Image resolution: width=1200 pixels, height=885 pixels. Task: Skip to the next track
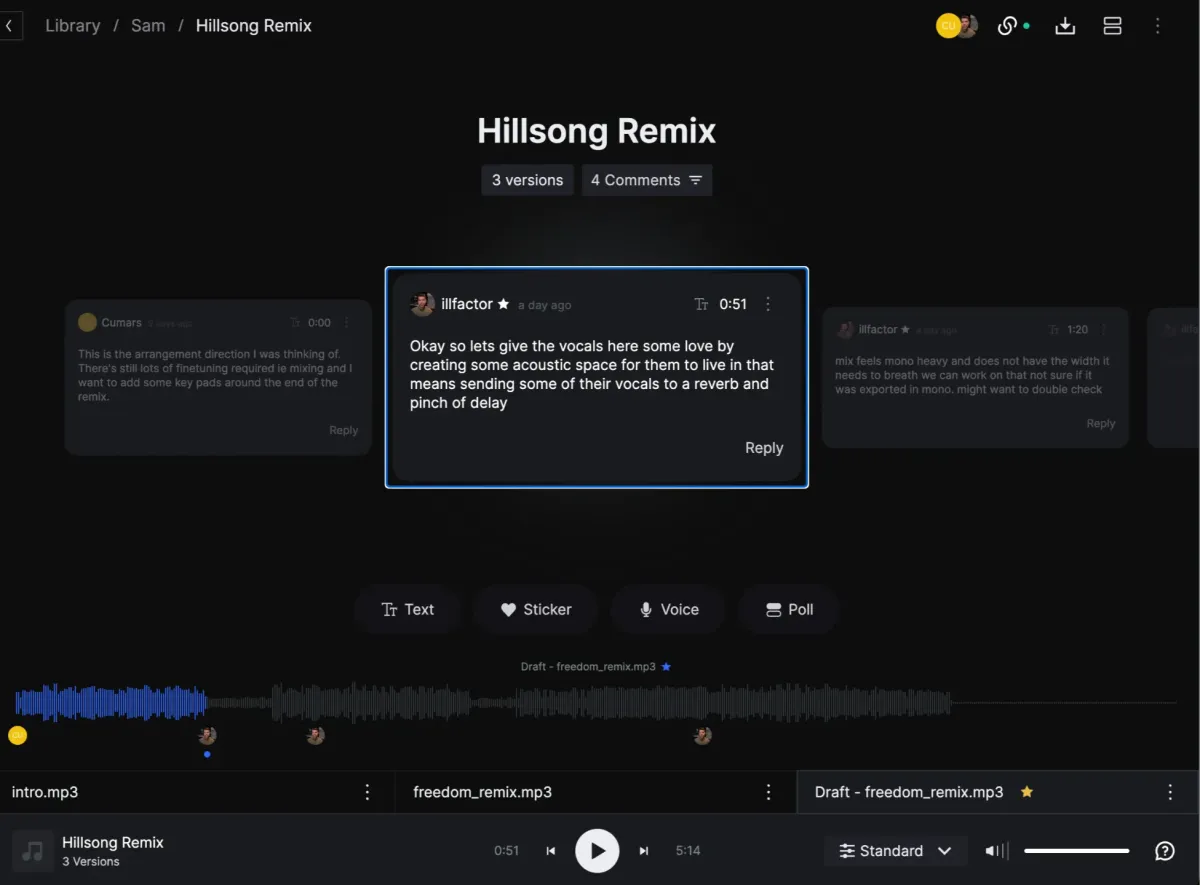coord(644,851)
